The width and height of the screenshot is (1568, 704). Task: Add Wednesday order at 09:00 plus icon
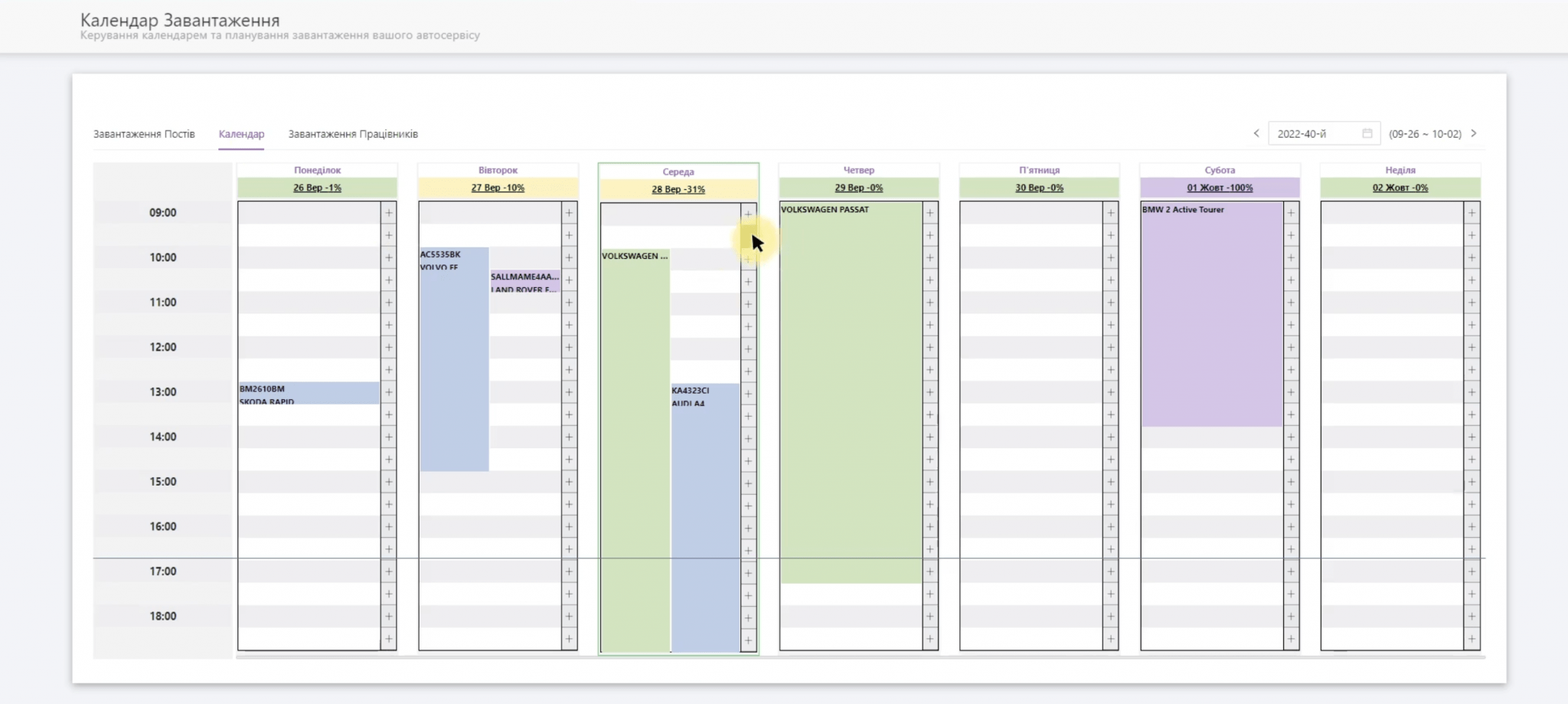coord(749,214)
